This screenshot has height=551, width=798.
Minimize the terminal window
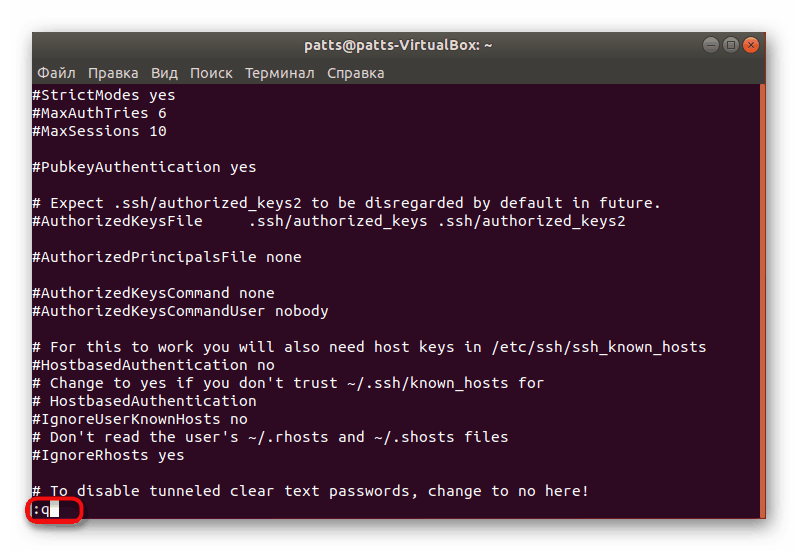point(708,45)
